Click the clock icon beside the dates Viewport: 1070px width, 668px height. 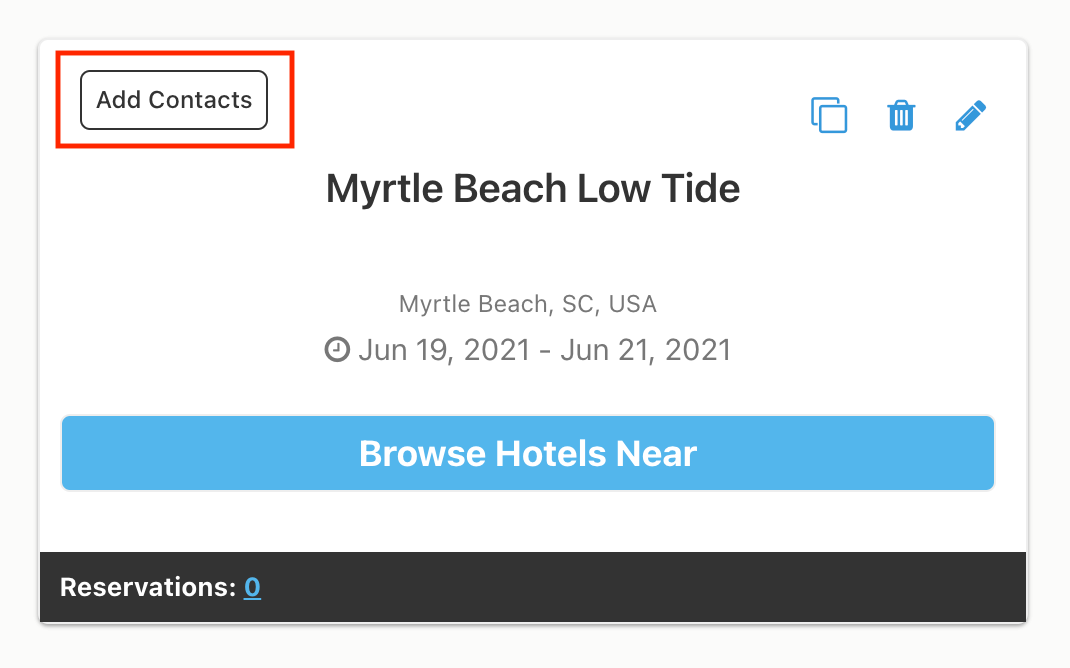(337, 349)
